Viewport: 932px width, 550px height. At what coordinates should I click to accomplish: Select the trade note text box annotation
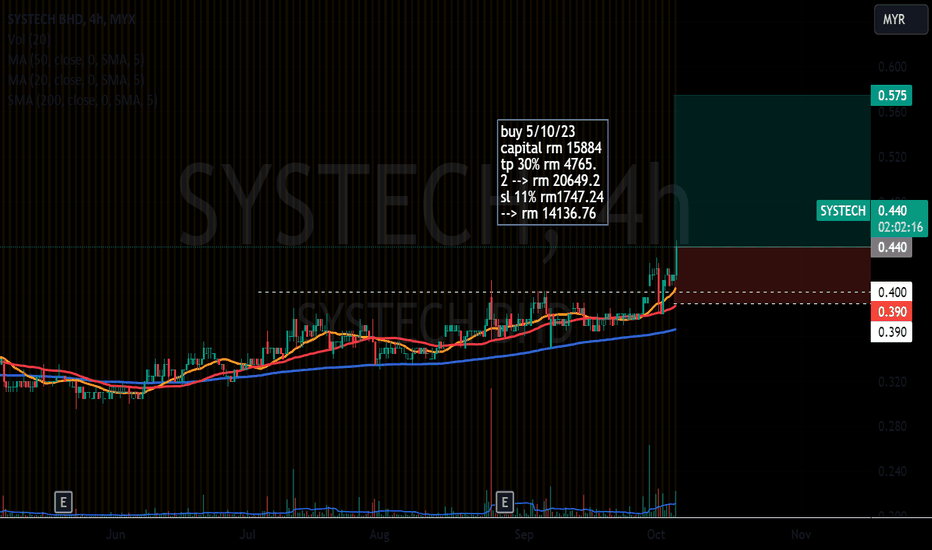pyautogui.click(x=552, y=172)
